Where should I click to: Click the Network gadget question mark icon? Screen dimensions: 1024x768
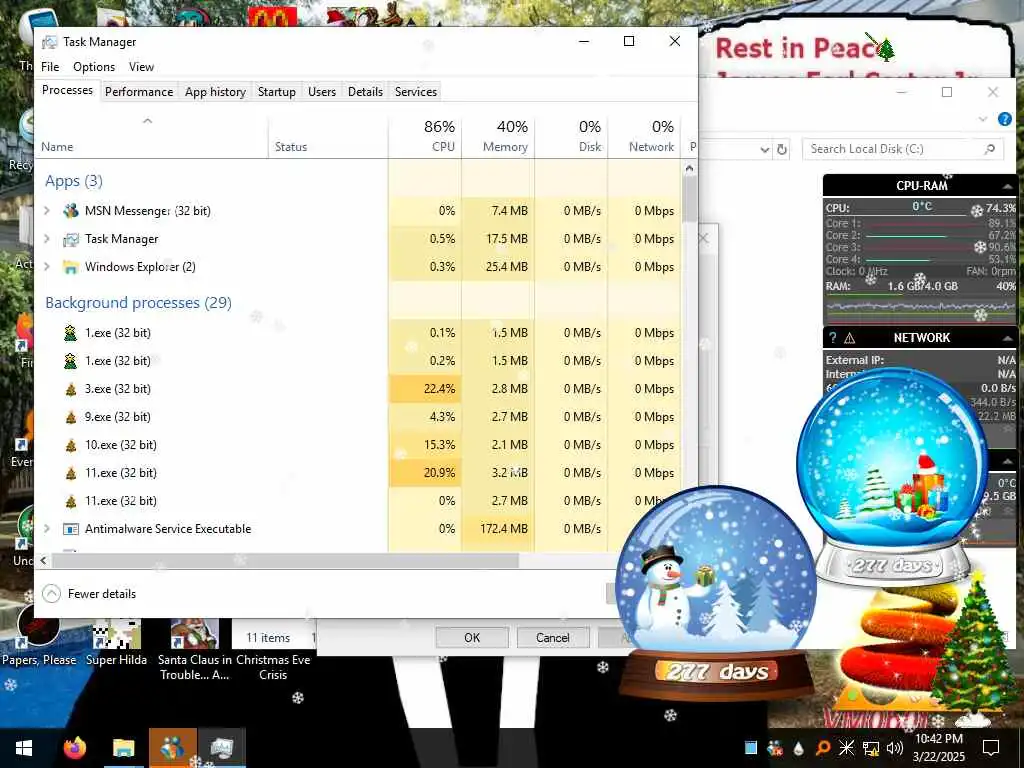(833, 338)
